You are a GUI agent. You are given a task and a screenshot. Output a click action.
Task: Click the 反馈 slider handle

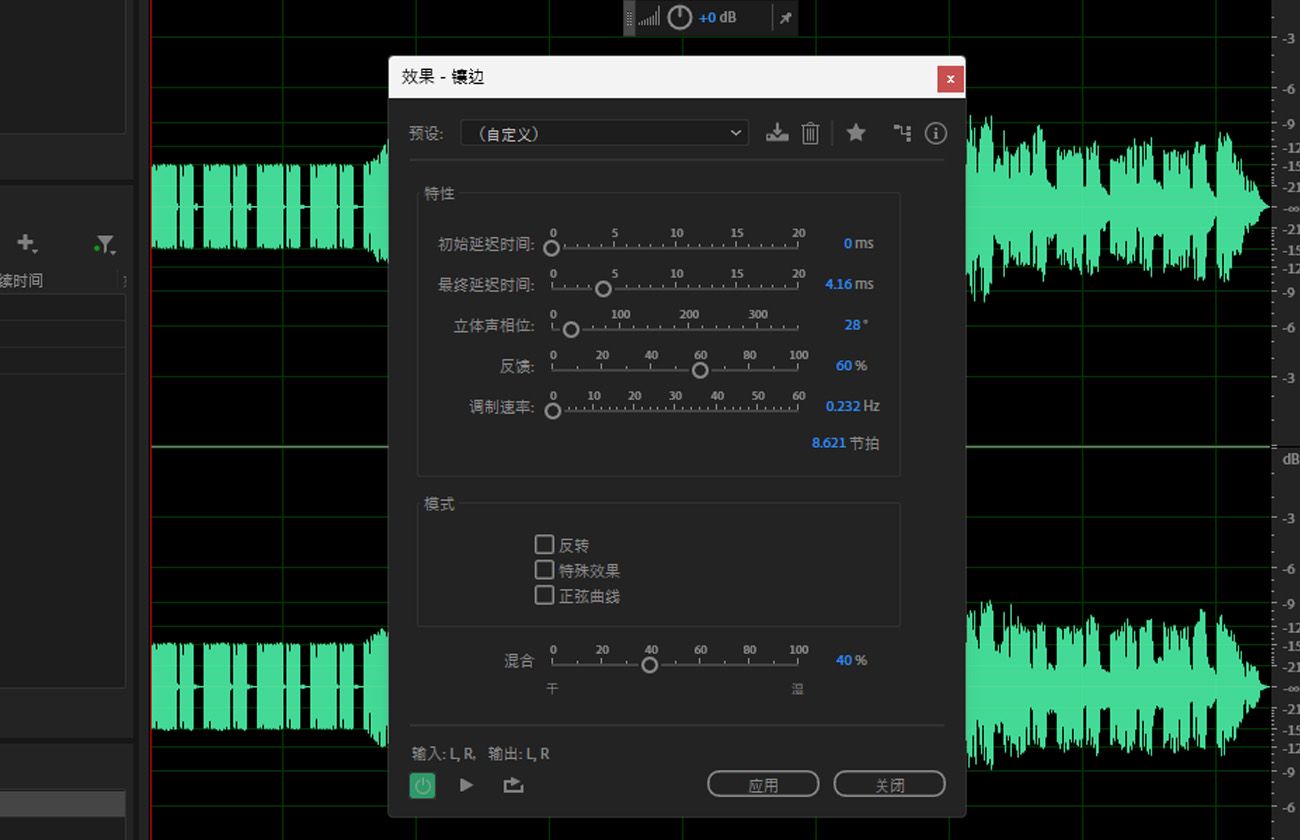(x=700, y=370)
